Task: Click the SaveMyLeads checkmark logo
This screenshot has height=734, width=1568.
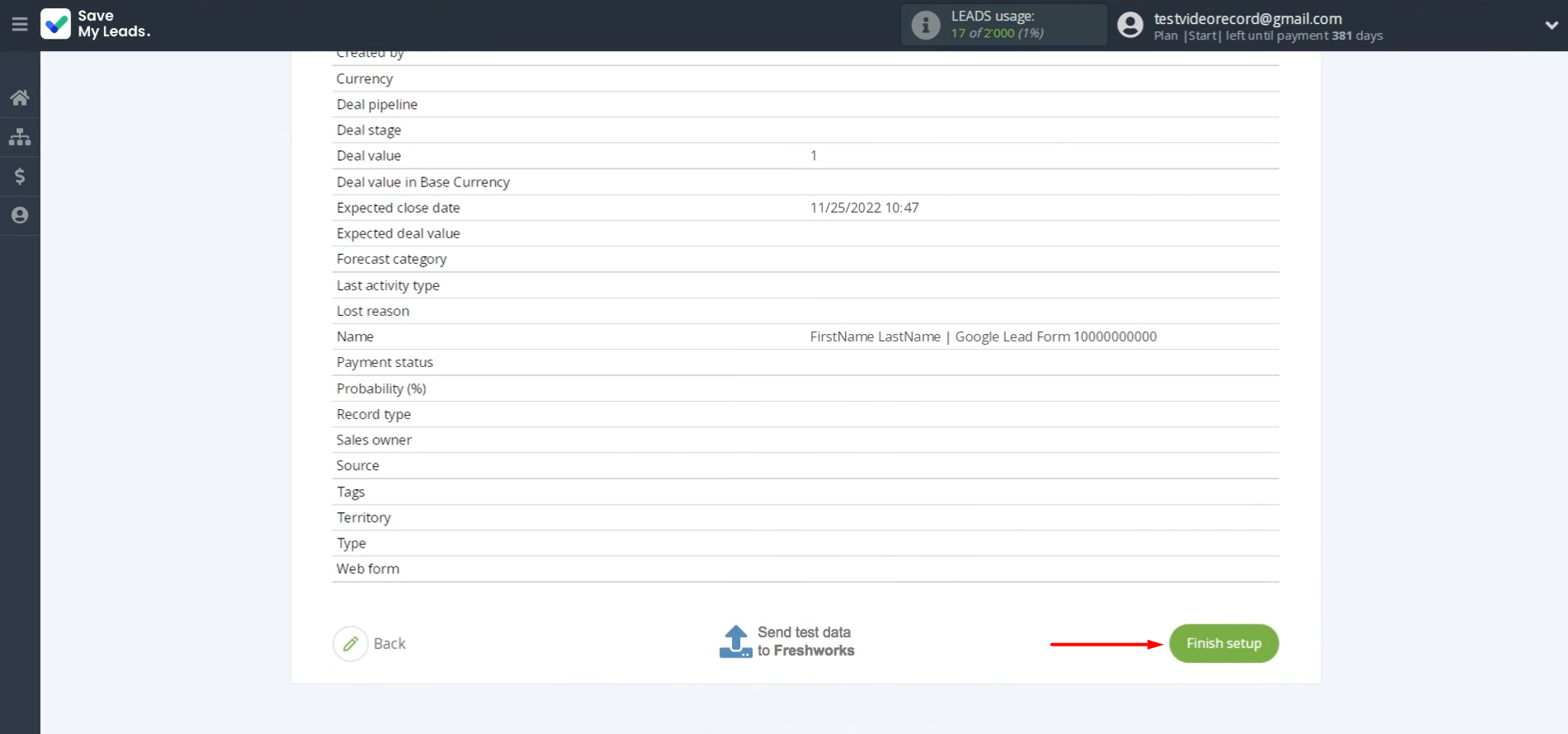Action: coord(56,25)
